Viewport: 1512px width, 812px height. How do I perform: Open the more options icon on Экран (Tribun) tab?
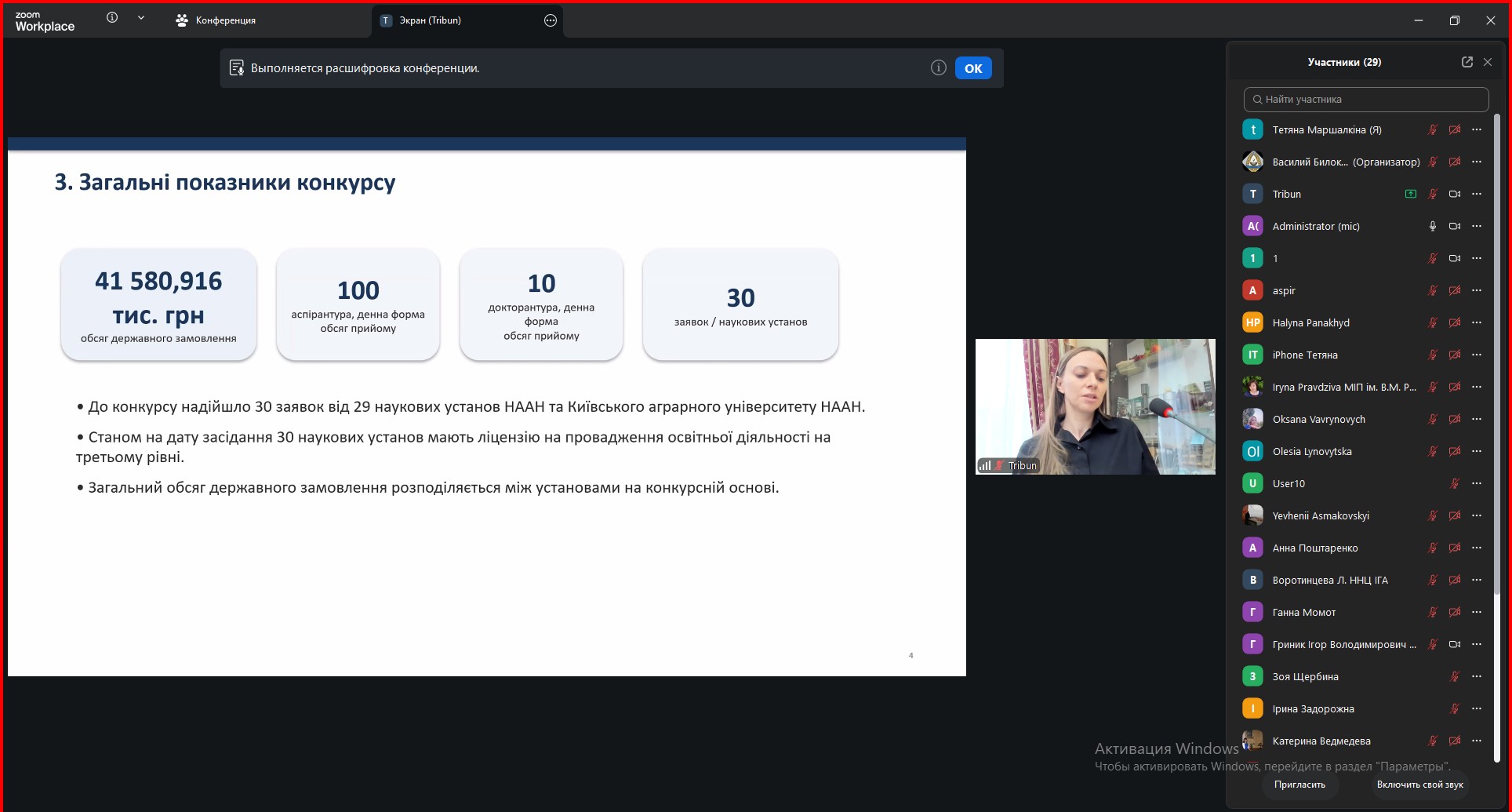(x=551, y=20)
